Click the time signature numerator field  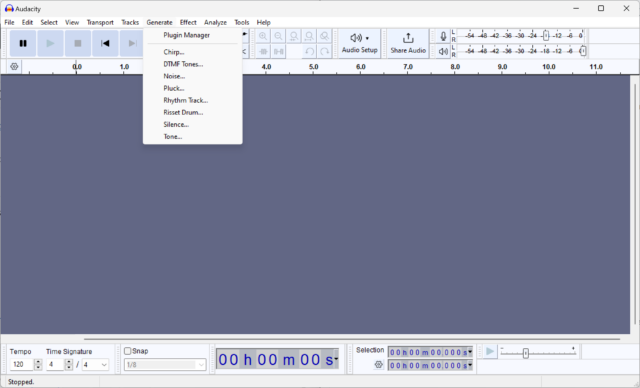coord(55,364)
